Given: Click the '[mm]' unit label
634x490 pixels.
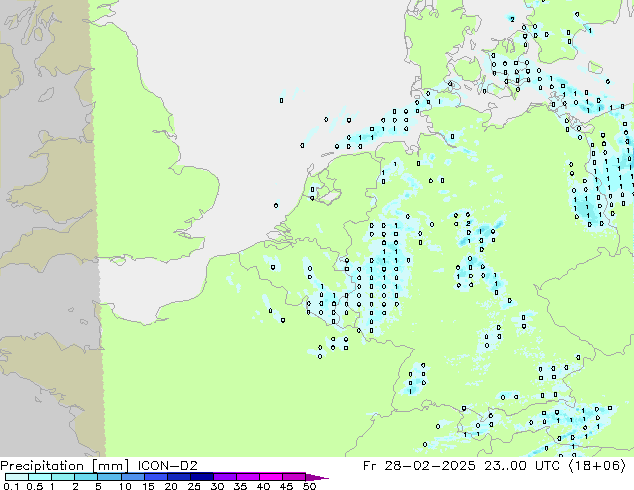Looking at the screenshot, I should pyautogui.click(x=110, y=466).
